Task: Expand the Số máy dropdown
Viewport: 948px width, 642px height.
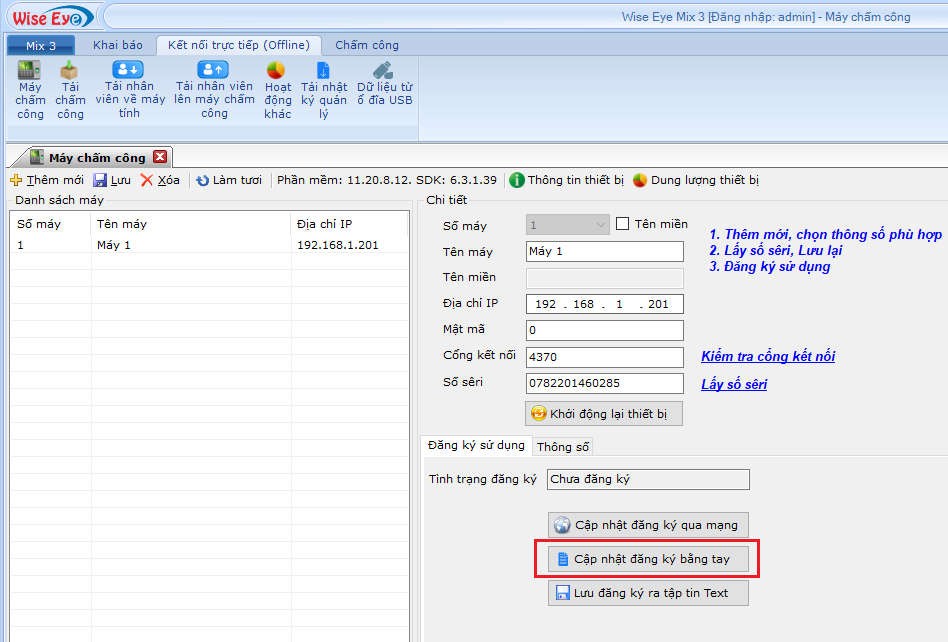Action: pos(599,225)
